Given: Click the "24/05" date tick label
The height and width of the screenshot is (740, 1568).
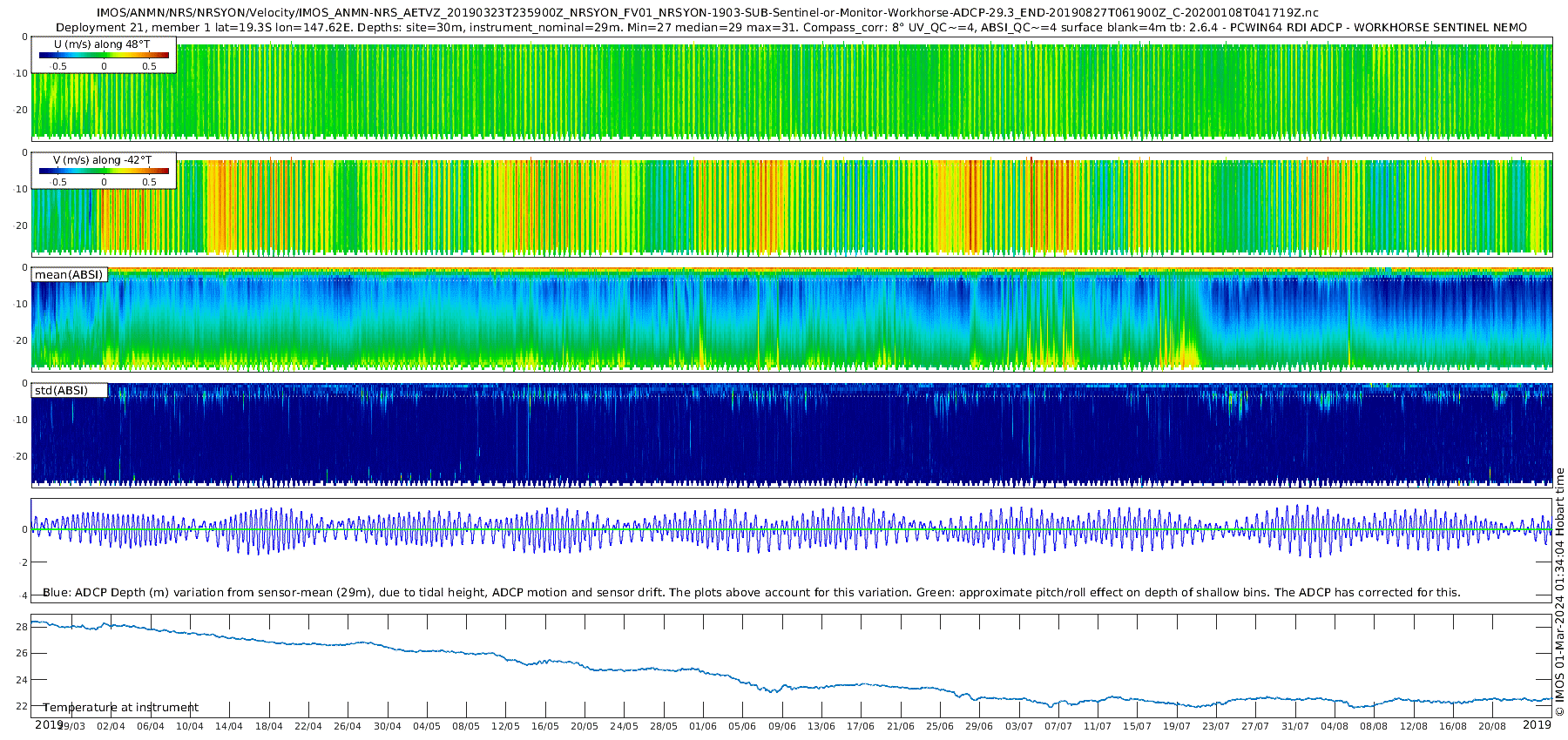Looking at the screenshot, I should pyautogui.click(x=624, y=726).
